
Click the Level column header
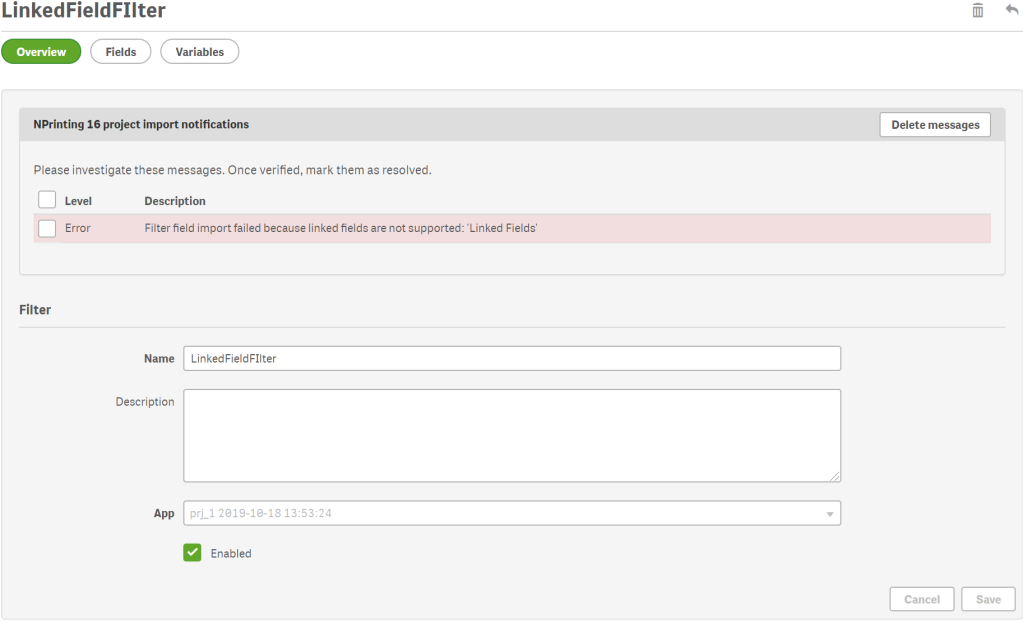(x=78, y=201)
